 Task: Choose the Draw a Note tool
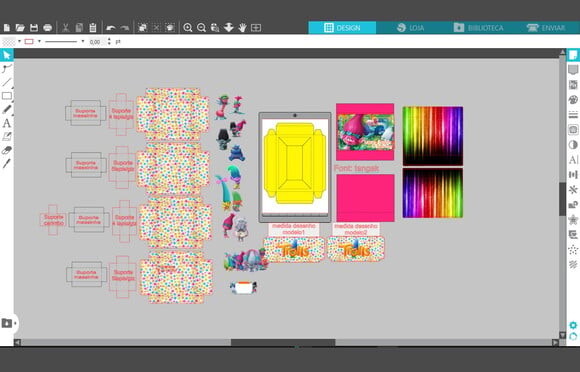[x=7, y=137]
